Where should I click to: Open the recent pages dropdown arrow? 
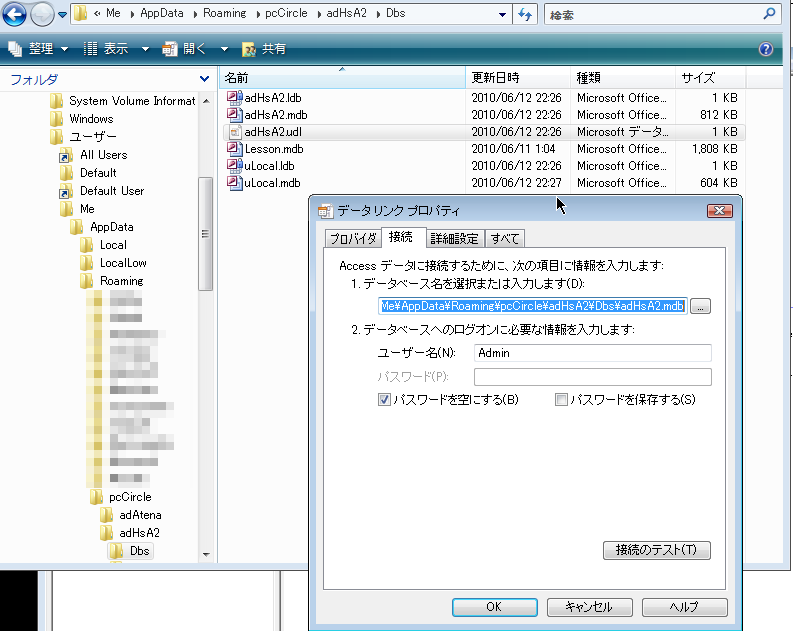click(x=62, y=15)
